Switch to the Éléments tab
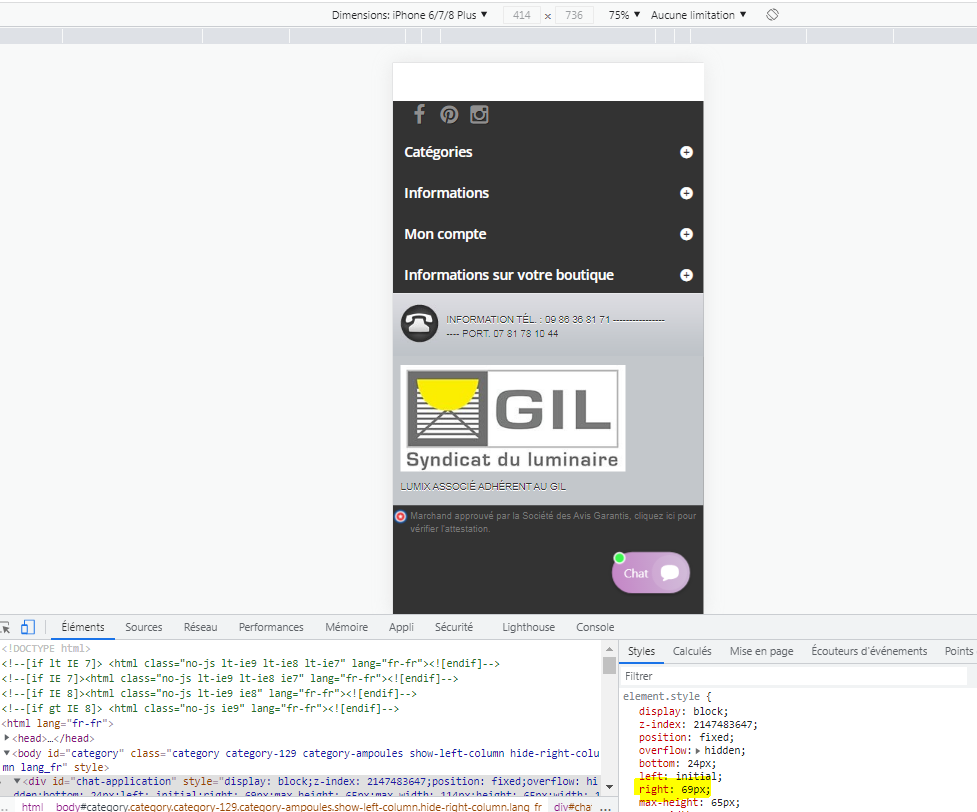This screenshot has width=977, height=812. [83, 627]
